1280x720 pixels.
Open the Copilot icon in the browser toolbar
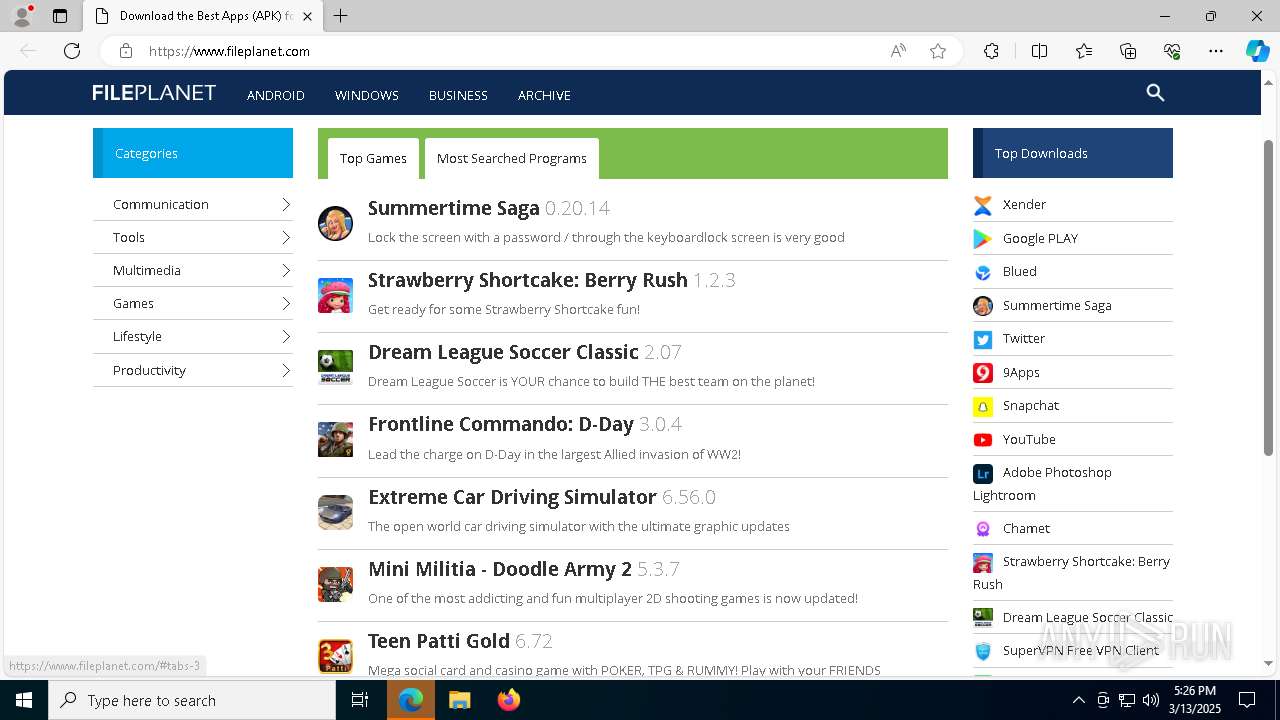(1257, 51)
